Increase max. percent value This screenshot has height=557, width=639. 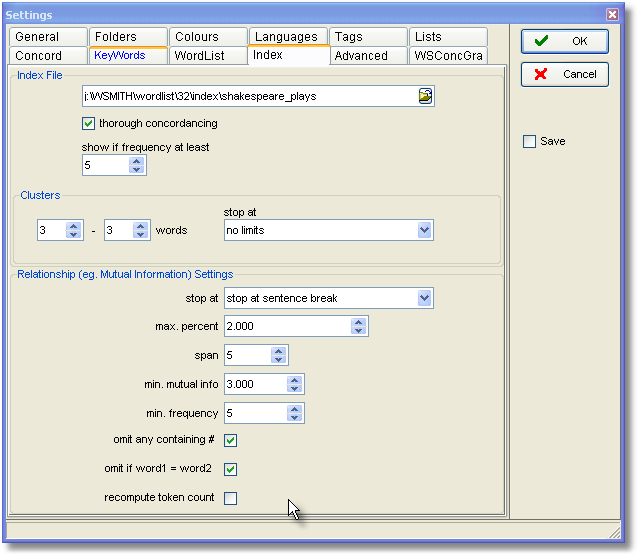[359, 322]
